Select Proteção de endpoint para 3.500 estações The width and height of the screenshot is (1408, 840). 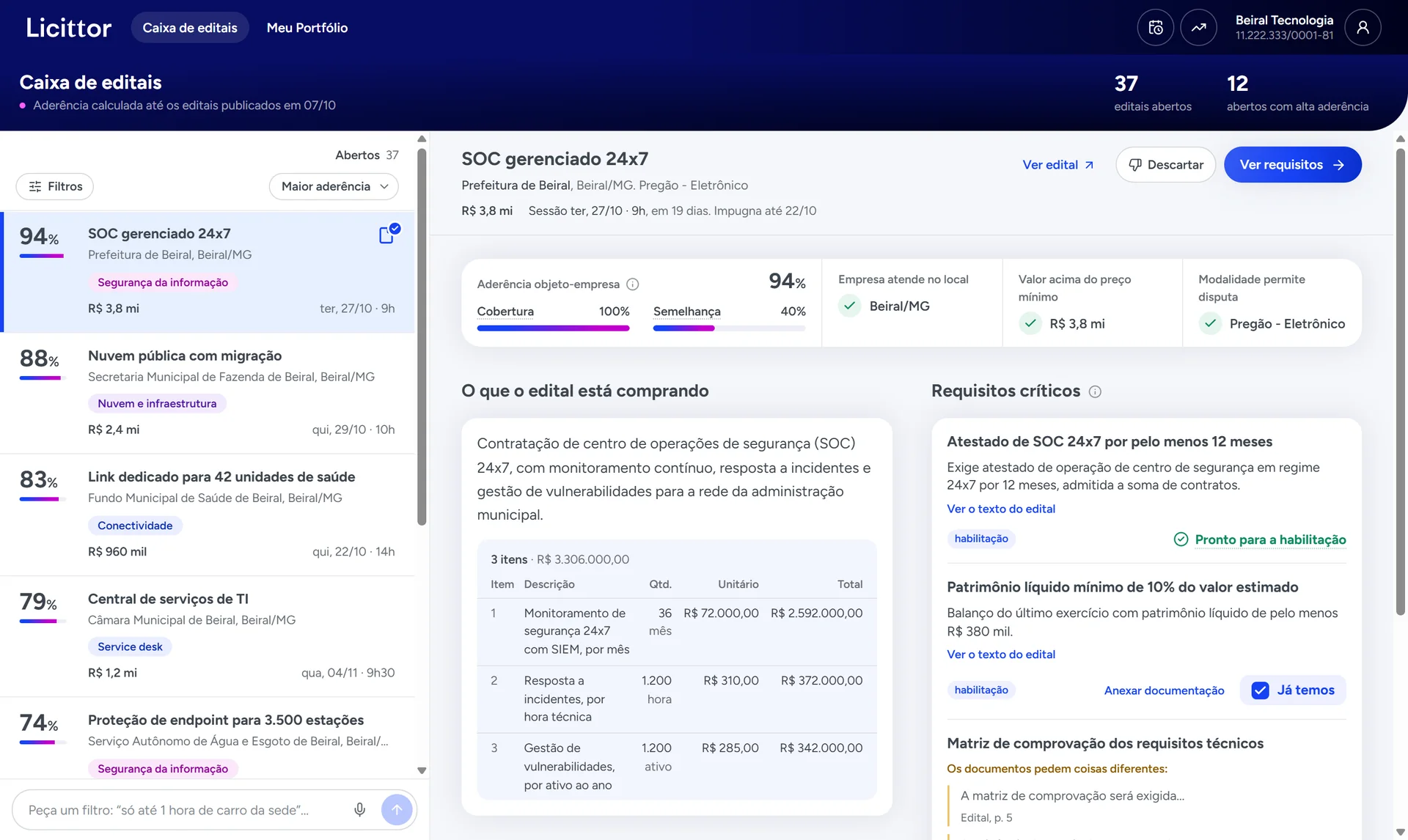tap(208, 738)
